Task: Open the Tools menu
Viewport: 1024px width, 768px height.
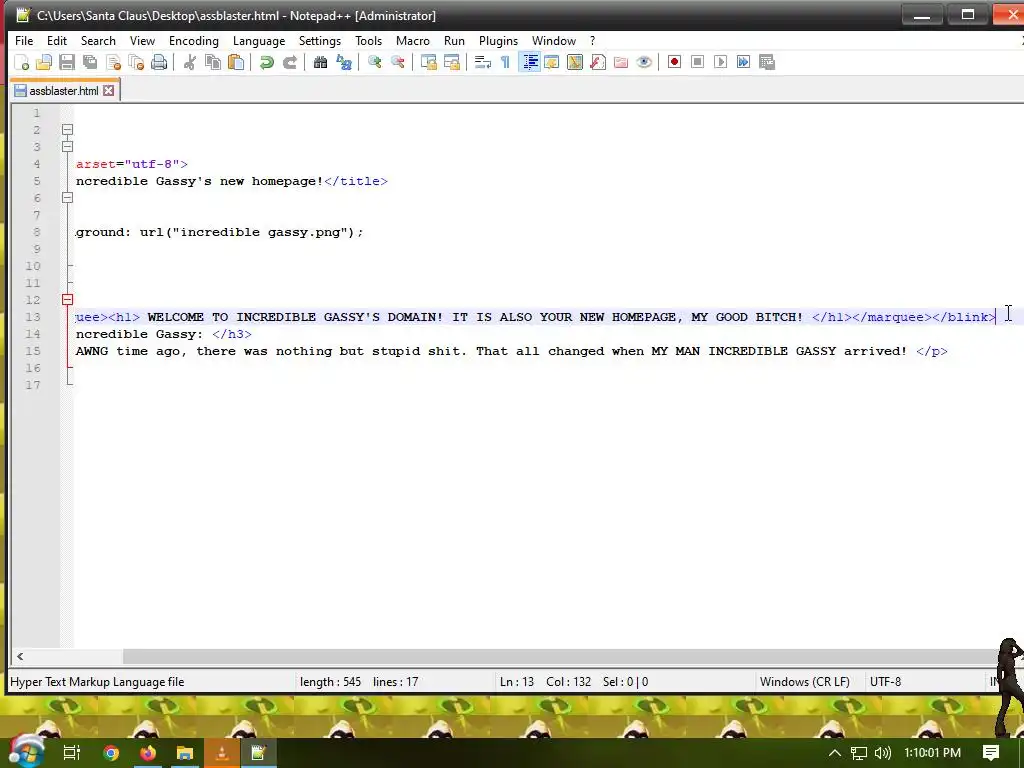Action: tap(368, 40)
